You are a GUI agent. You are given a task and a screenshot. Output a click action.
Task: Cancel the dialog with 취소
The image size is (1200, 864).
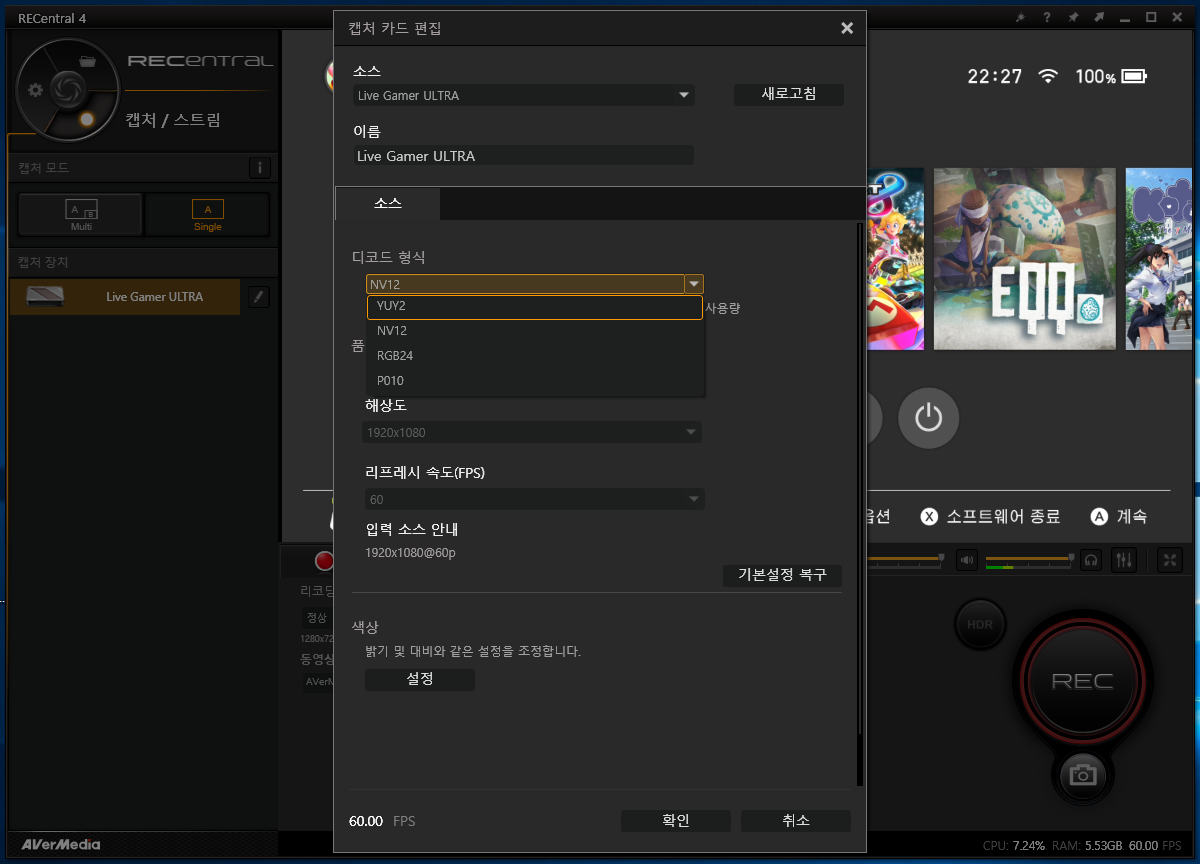click(796, 821)
